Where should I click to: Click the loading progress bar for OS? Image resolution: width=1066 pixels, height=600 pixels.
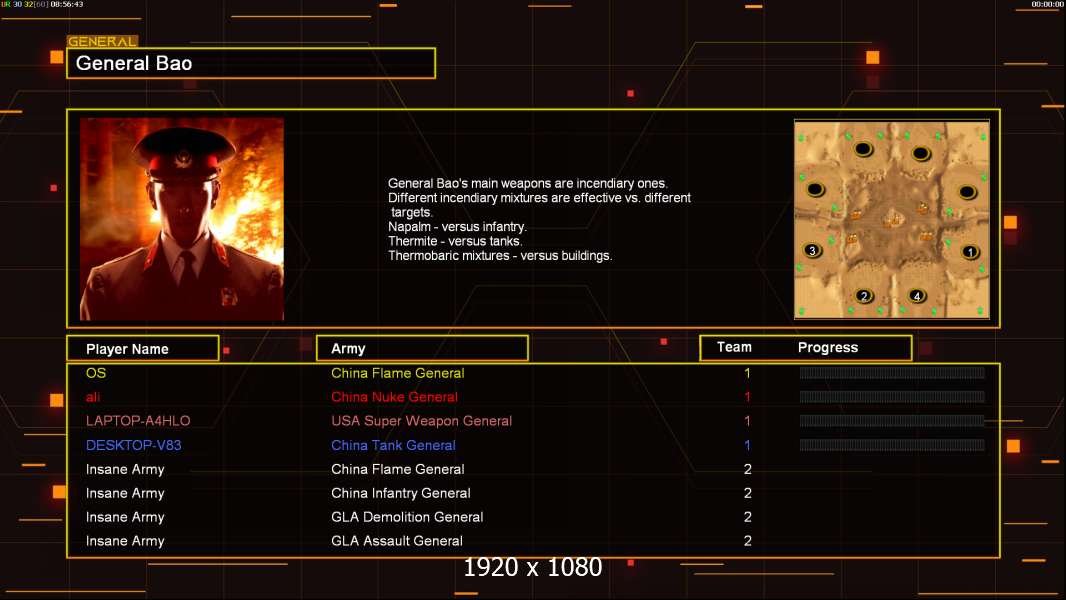tap(892, 372)
